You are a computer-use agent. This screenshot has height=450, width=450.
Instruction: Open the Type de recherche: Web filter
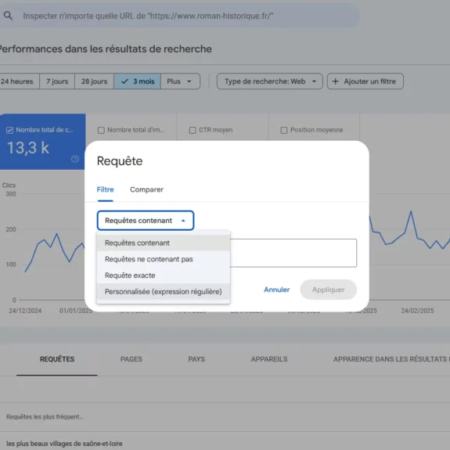(x=270, y=81)
